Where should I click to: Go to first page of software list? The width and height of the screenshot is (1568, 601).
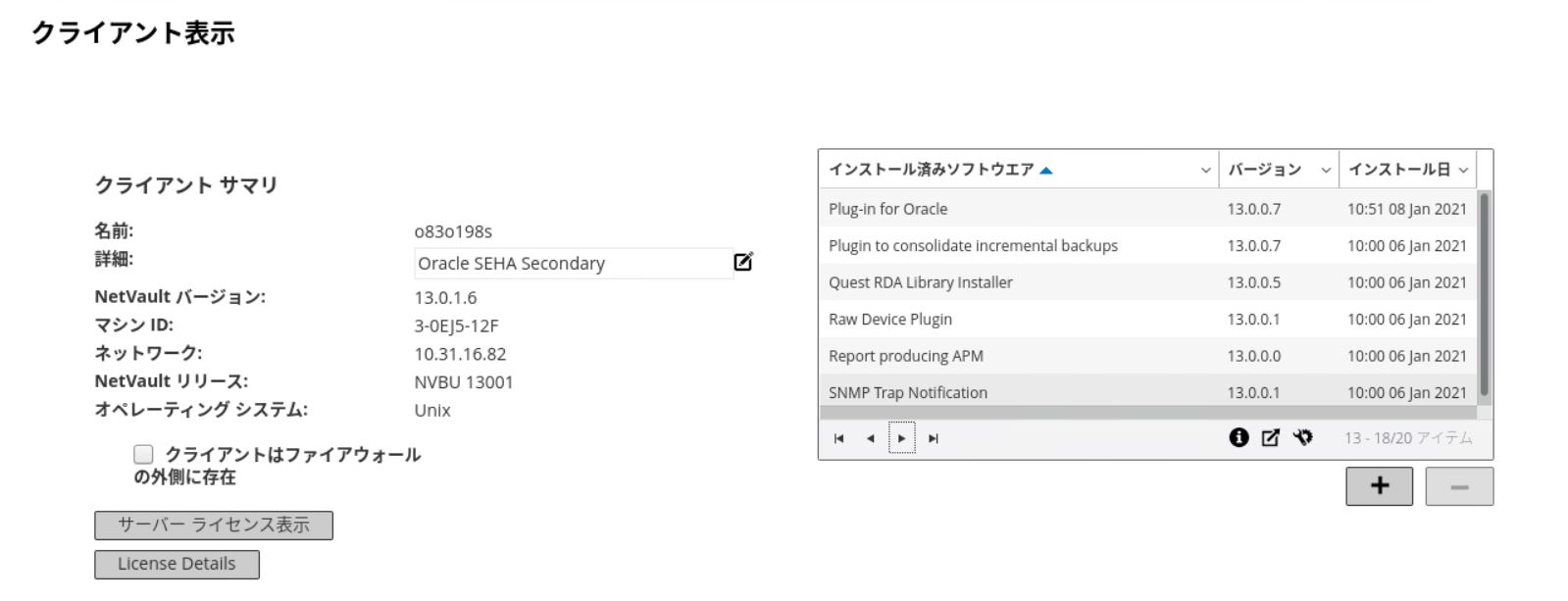pyautogui.click(x=838, y=438)
